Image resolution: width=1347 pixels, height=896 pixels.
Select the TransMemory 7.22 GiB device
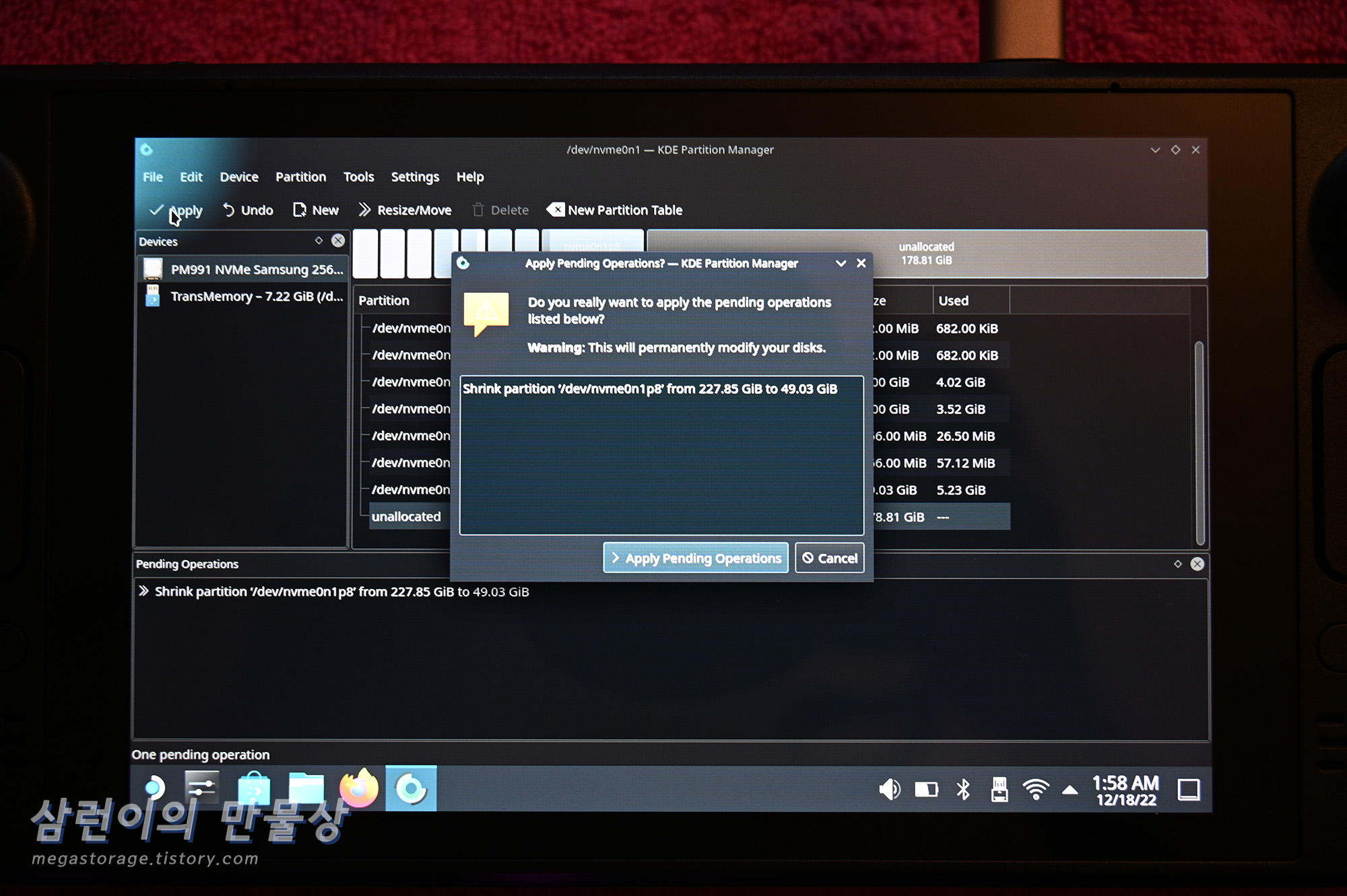(x=256, y=296)
